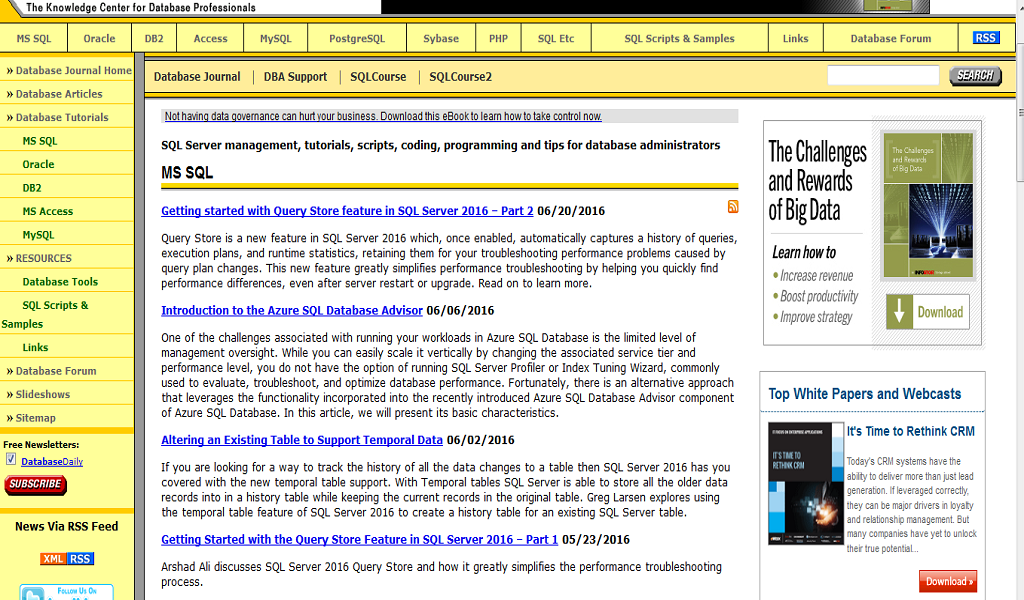Open Altering an Existing Table article link
The height and width of the screenshot is (600, 1024).
pyautogui.click(x=302, y=440)
